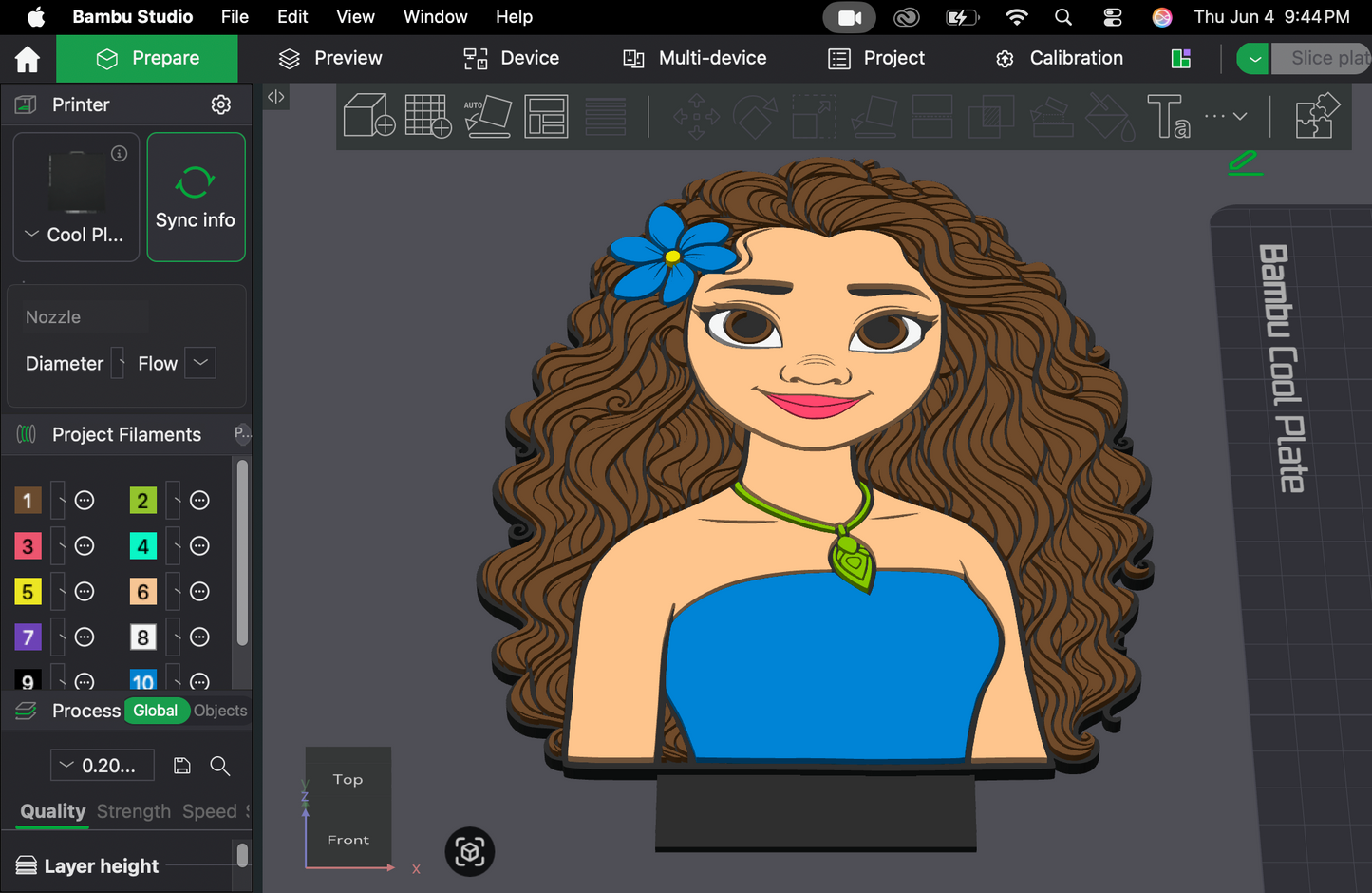Click the Front face of view cube

tap(348, 839)
